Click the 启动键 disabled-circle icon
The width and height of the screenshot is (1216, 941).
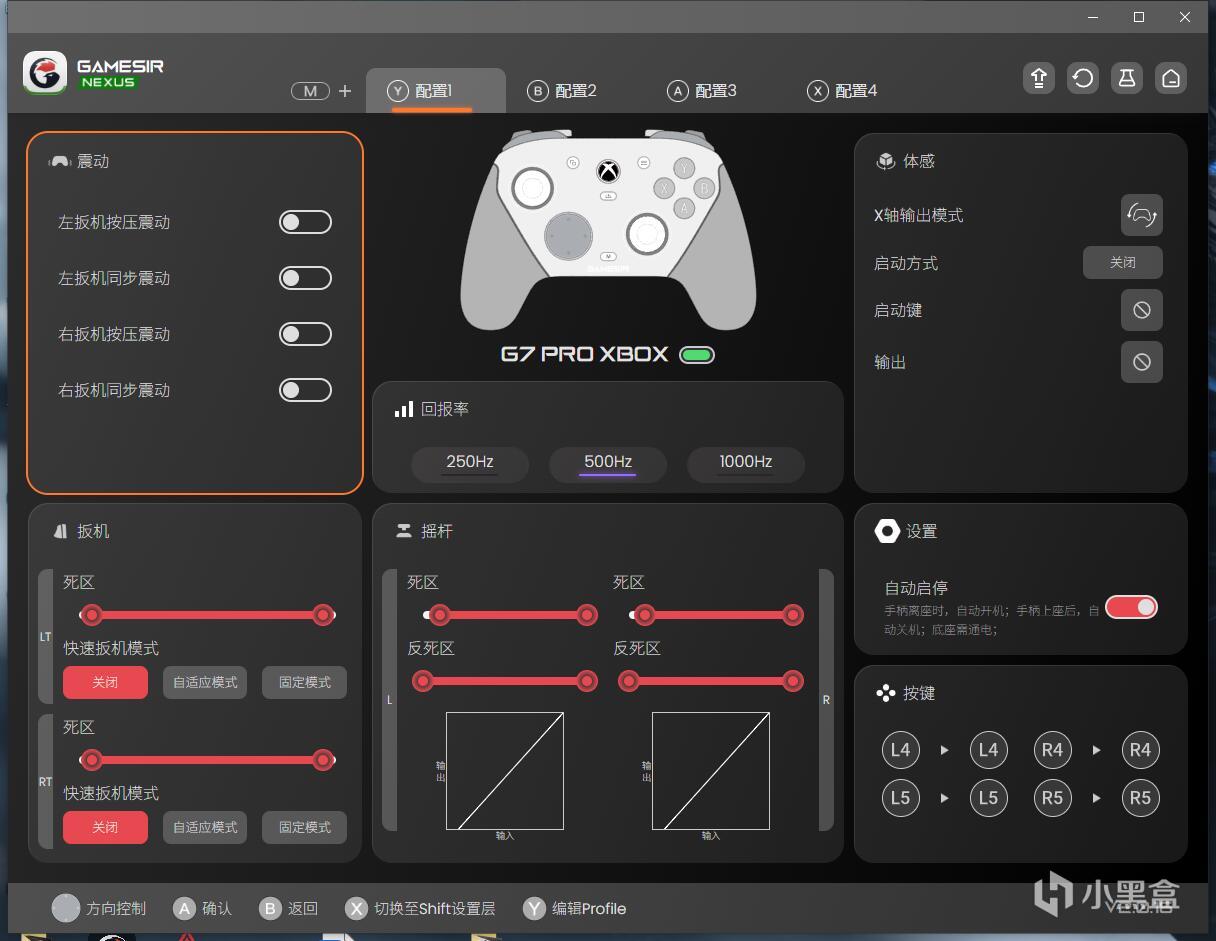(x=1142, y=310)
